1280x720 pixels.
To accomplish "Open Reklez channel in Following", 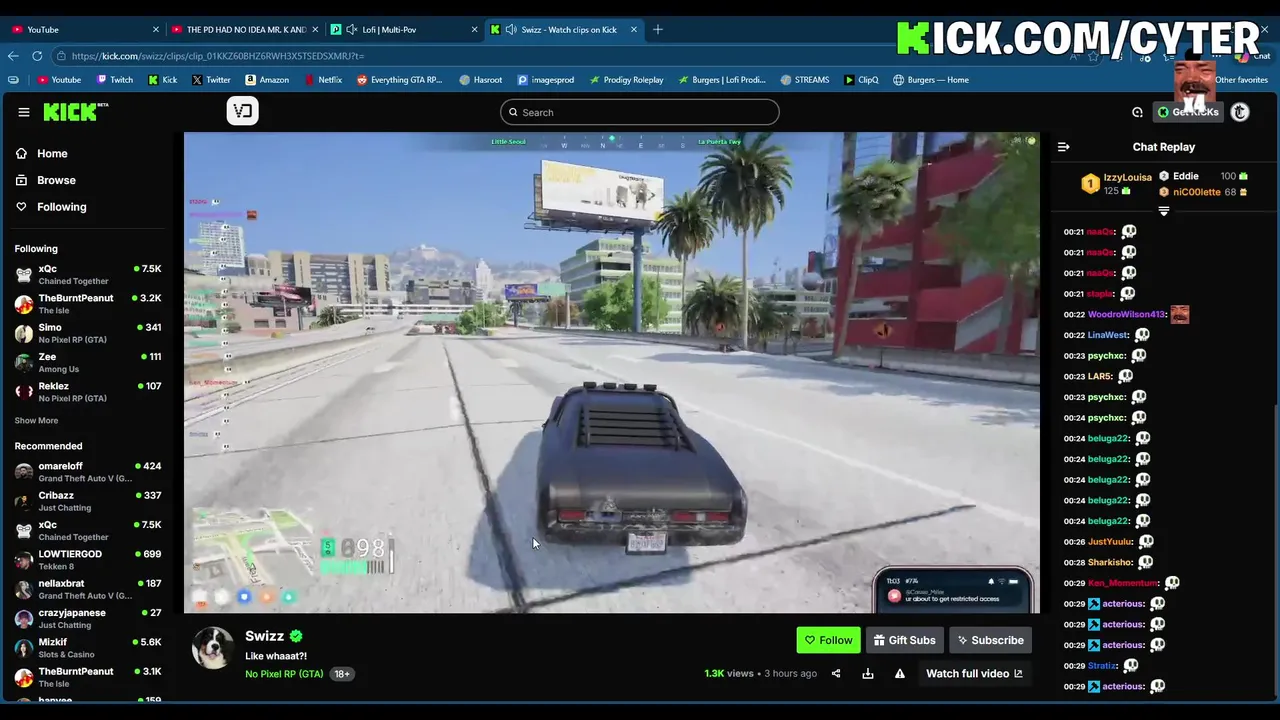I will (x=88, y=392).
